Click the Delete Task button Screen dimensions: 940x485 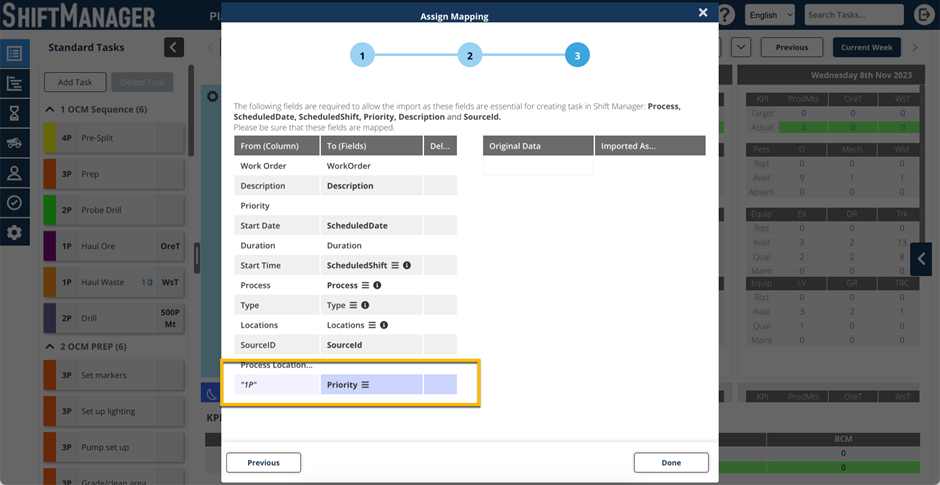142,82
